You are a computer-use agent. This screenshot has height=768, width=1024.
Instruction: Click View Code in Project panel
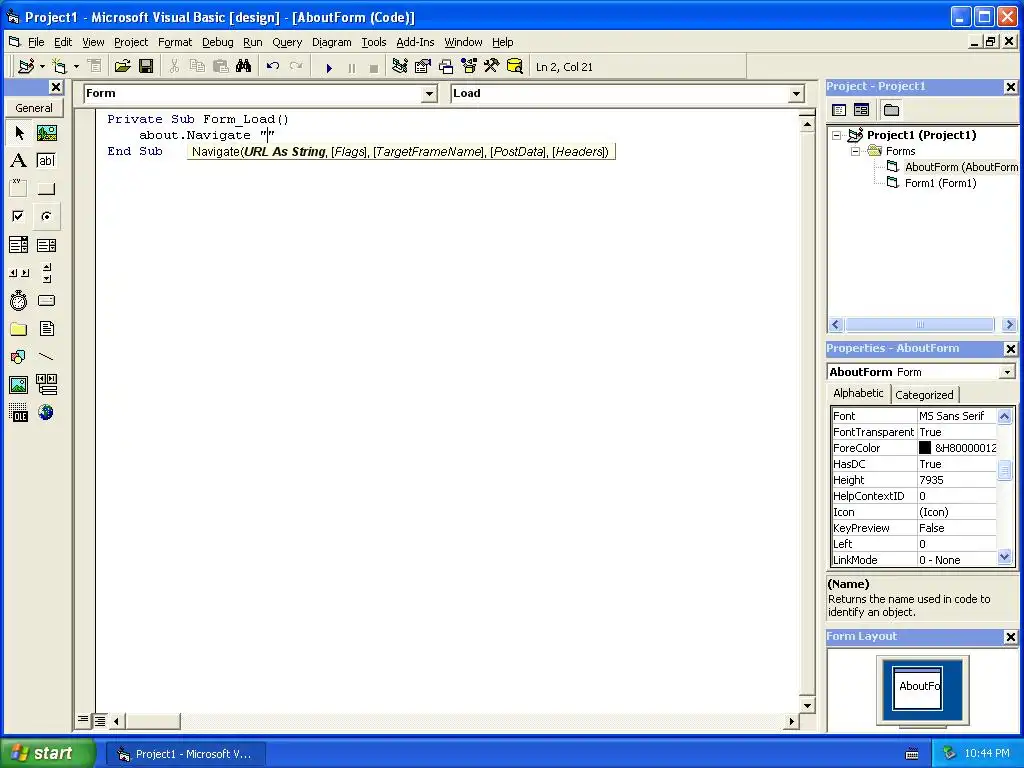pyautogui.click(x=839, y=110)
